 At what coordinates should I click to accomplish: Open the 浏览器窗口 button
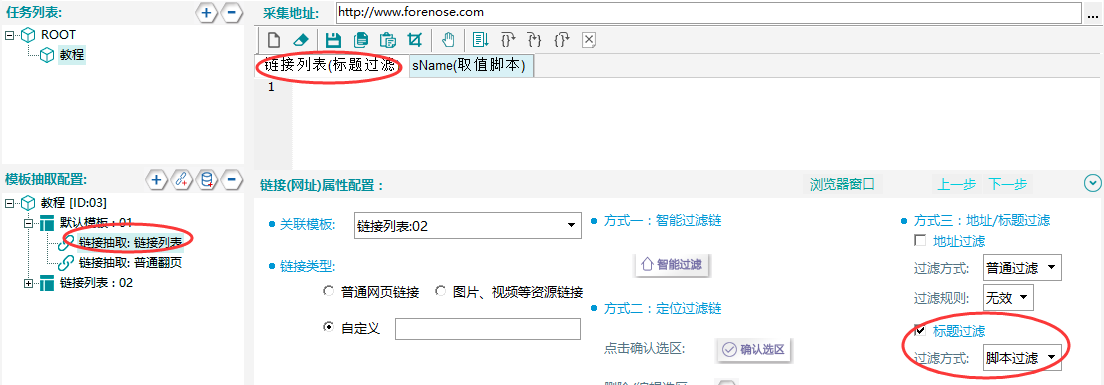842,184
